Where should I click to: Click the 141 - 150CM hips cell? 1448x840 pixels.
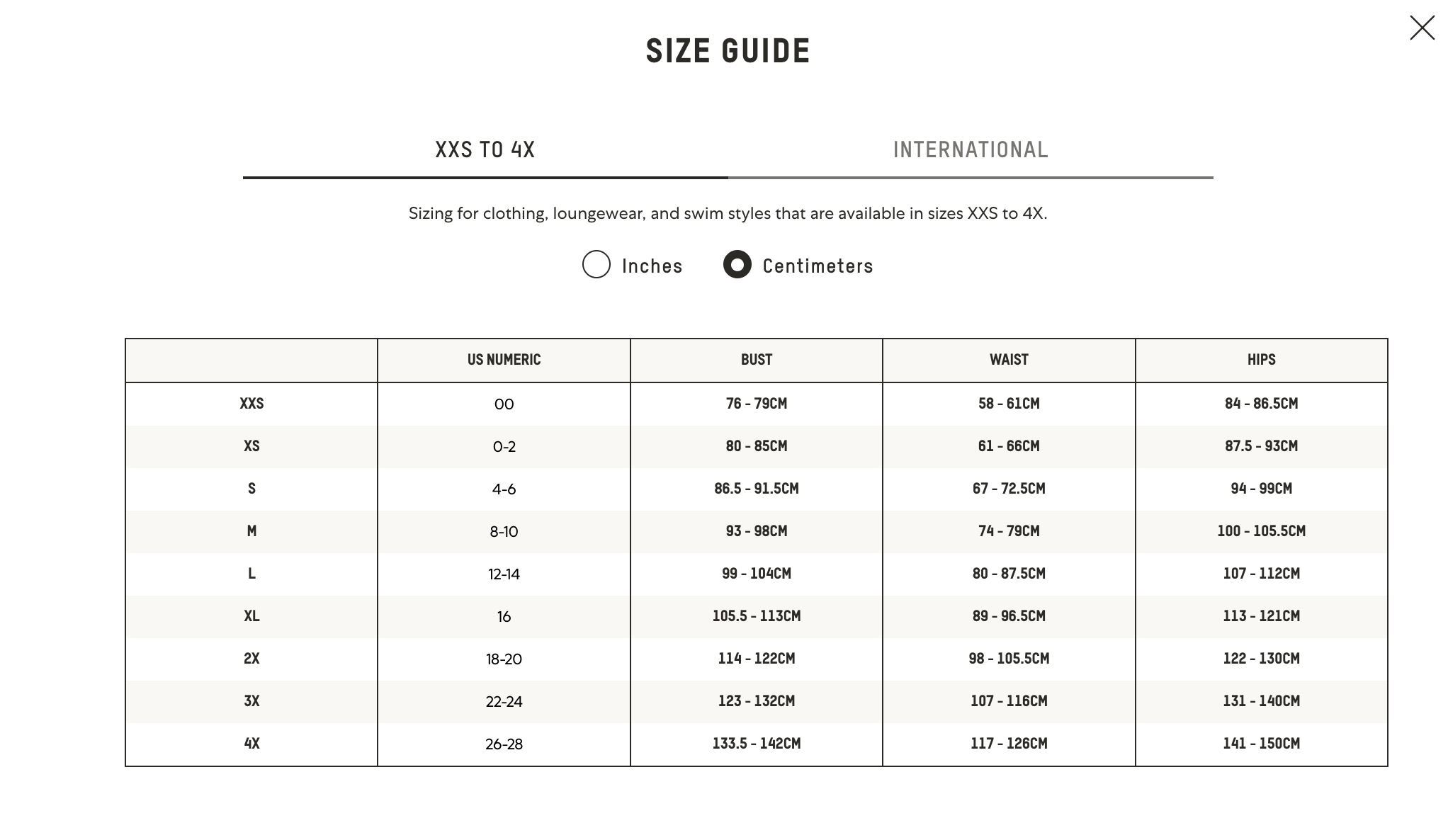click(1261, 744)
